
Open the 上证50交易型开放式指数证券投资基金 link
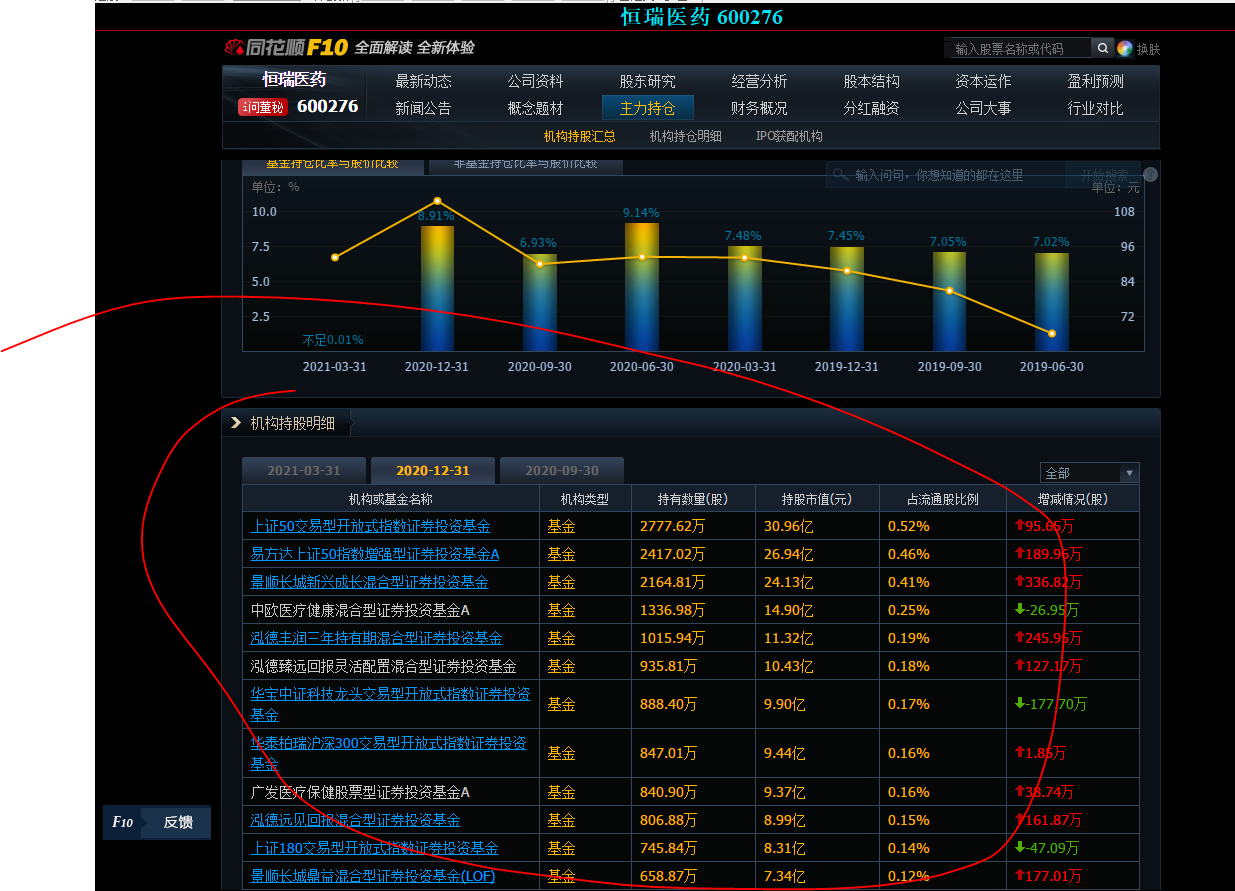[x=371, y=526]
